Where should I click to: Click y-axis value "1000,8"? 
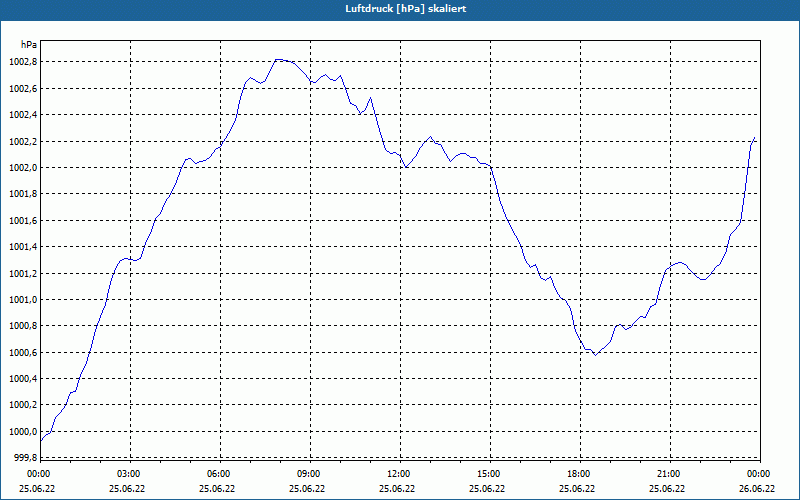[23, 326]
